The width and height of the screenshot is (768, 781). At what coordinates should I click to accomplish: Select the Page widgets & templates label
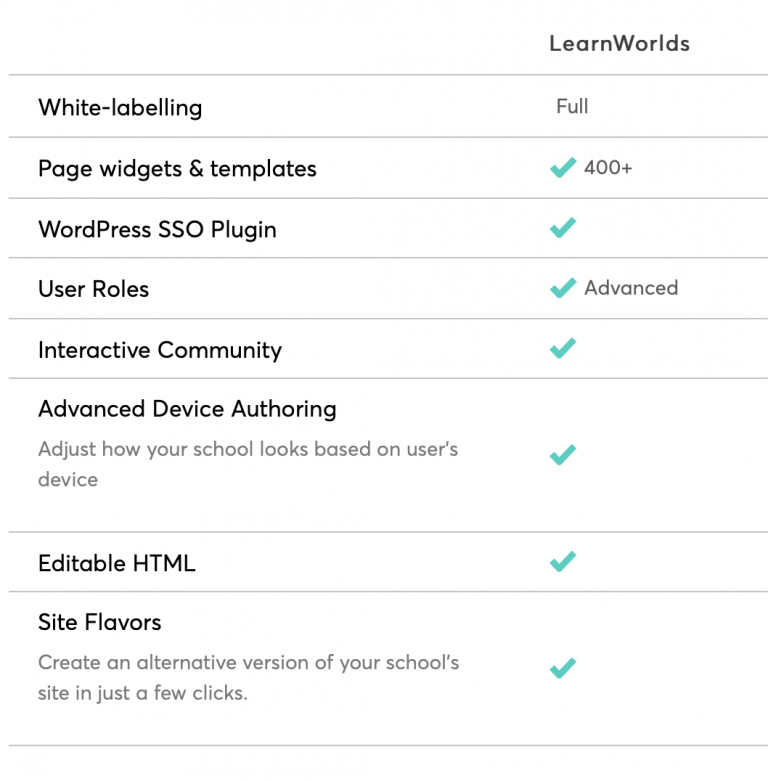click(x=177, y=169)
